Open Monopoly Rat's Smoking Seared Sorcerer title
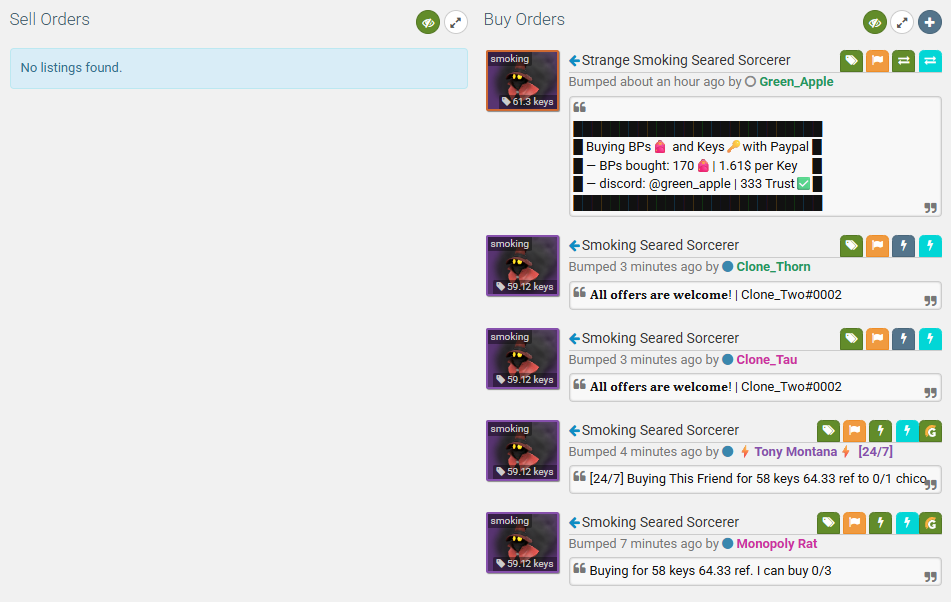The height and width of the screenshot is (602, 951). pos(660,523)
